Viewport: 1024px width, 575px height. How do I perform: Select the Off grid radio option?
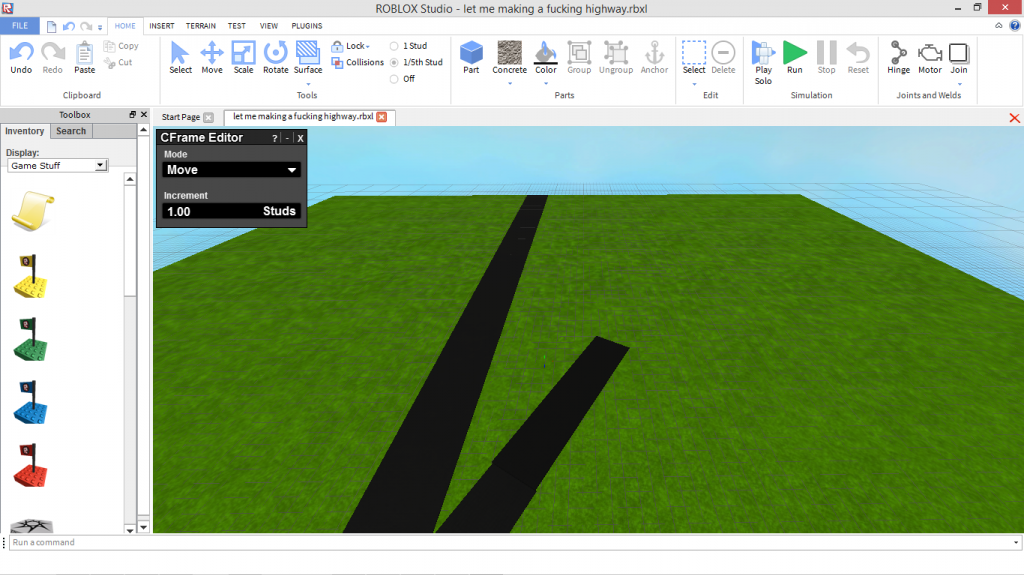click(x=402, y=78)
